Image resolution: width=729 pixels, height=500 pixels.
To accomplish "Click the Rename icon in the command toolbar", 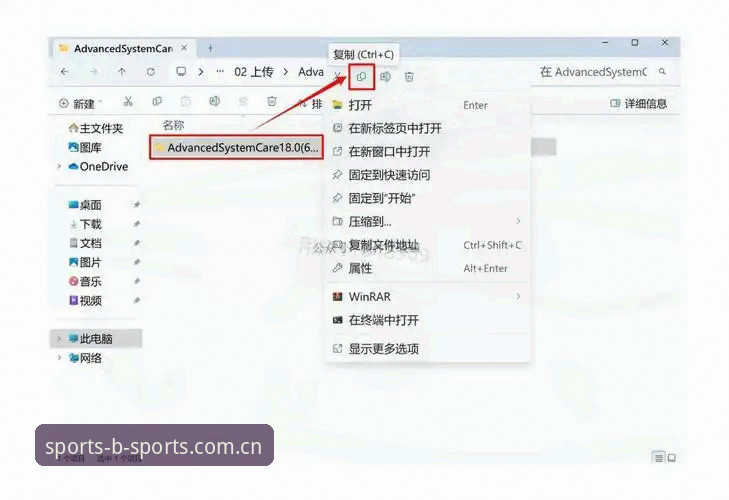I will (214, 101).
